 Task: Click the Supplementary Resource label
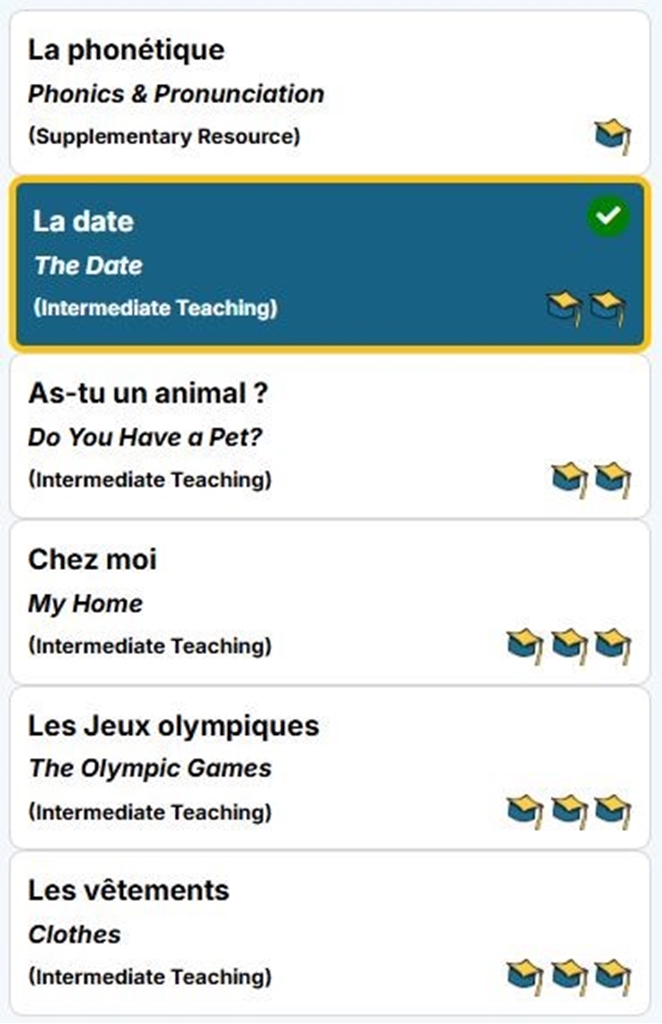(x=164, y=136)
